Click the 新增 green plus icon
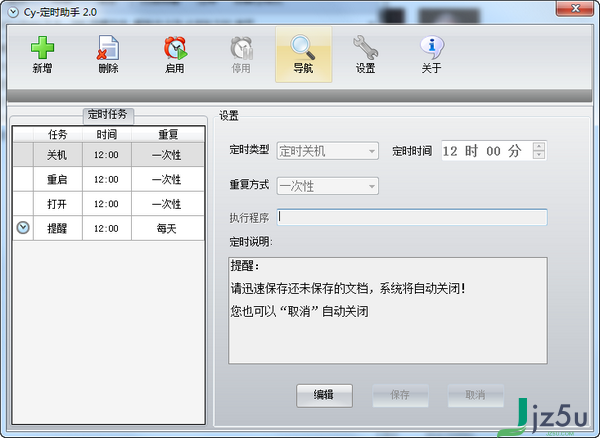 [x=42, y=48]
